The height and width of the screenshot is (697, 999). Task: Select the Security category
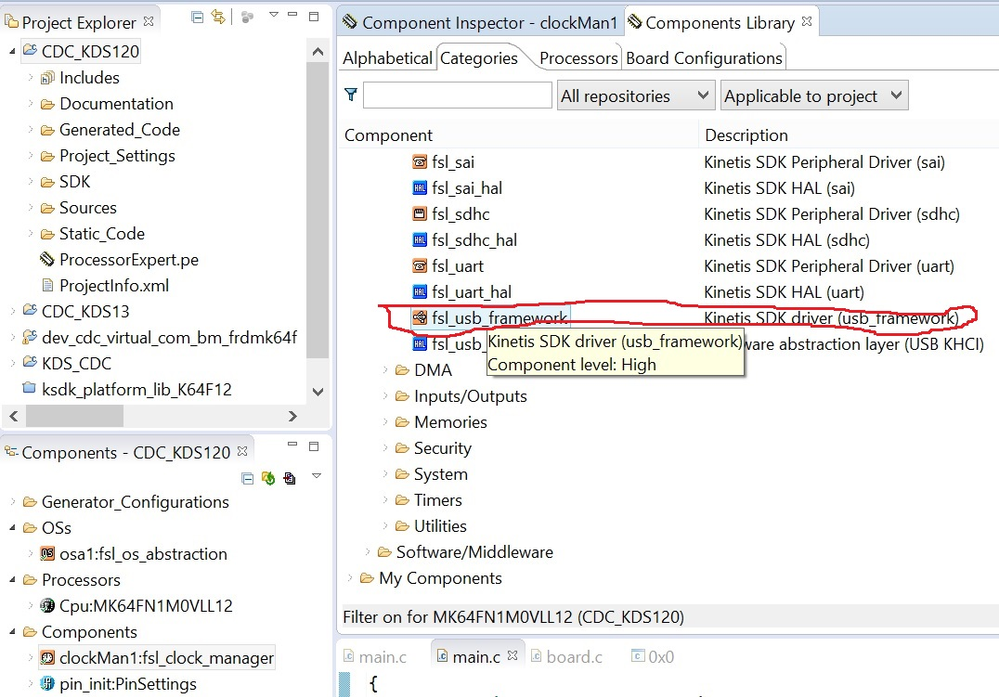click(x=442, y=448)
